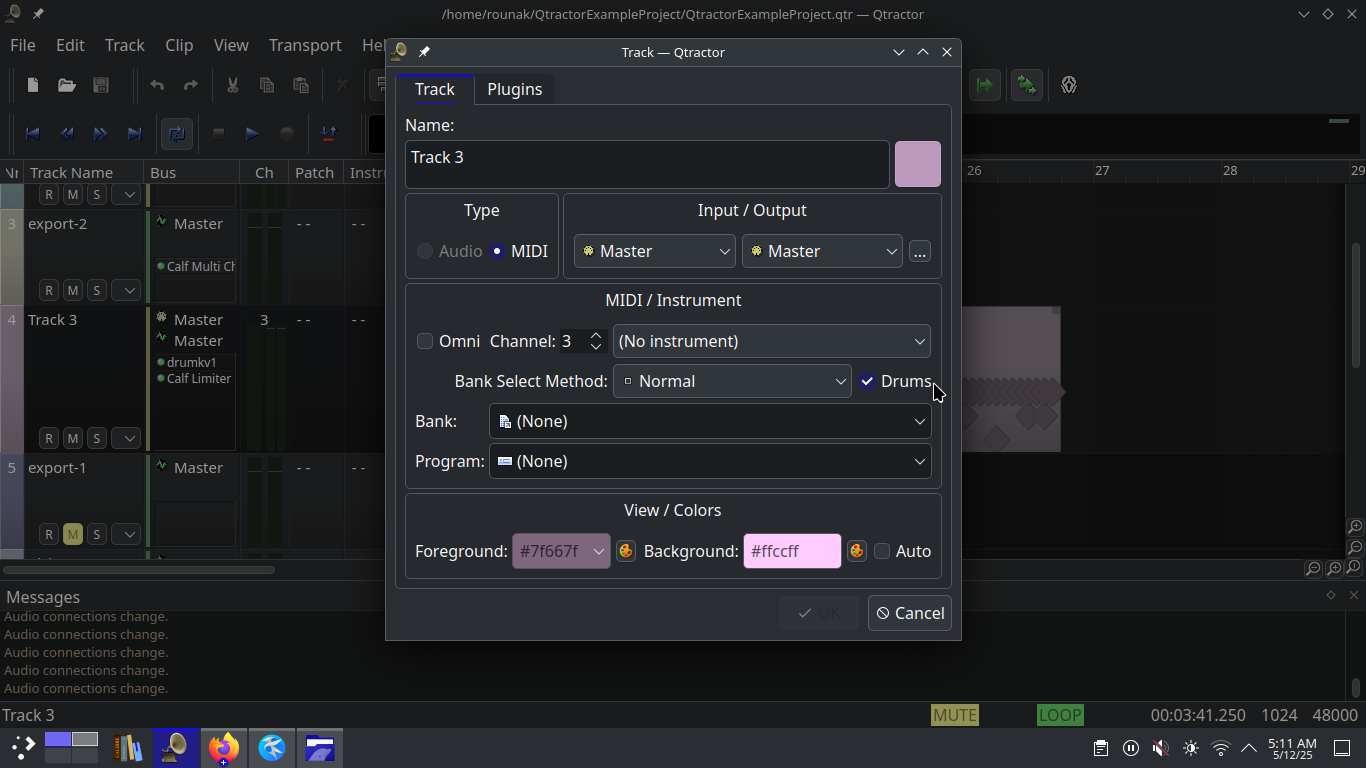Click the transport Forward (skip to end) icon
Image resolution: width=1366 pixels, height=768 pixels.
135,133
